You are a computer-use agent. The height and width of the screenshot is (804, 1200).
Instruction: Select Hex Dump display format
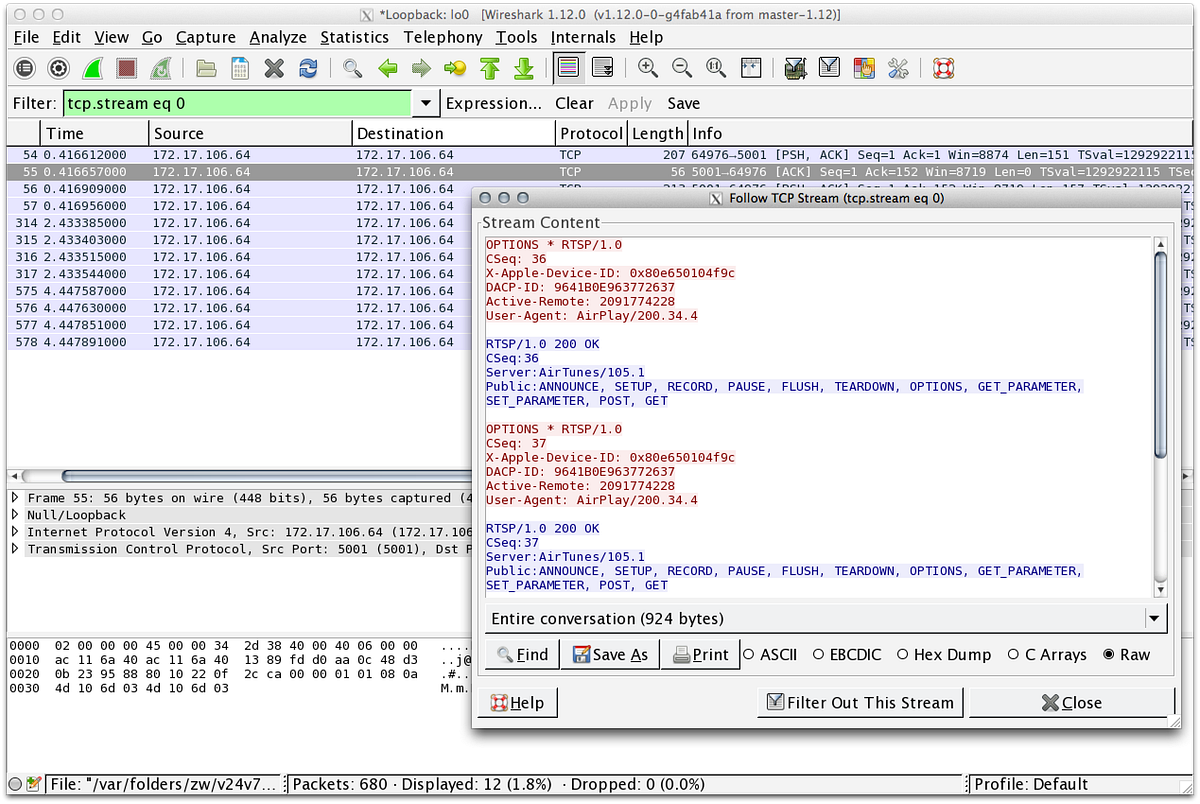903,655
